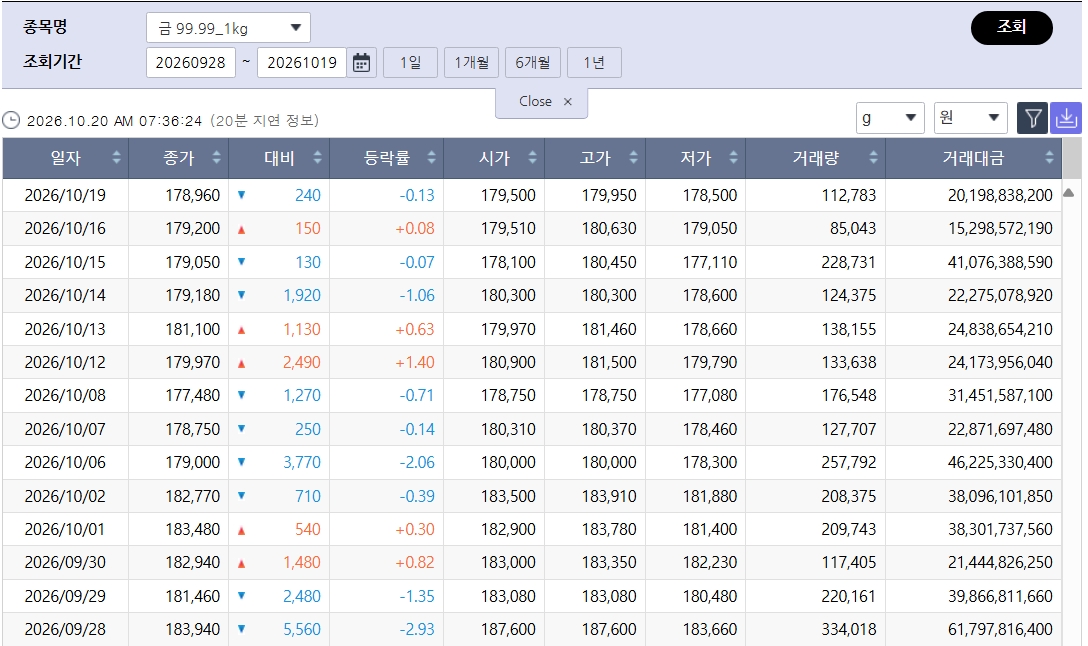The height and width of the screenshot is (646, 1088).
Task: Select the date cell 2026/10/13
Action: (x=65, y=329)
